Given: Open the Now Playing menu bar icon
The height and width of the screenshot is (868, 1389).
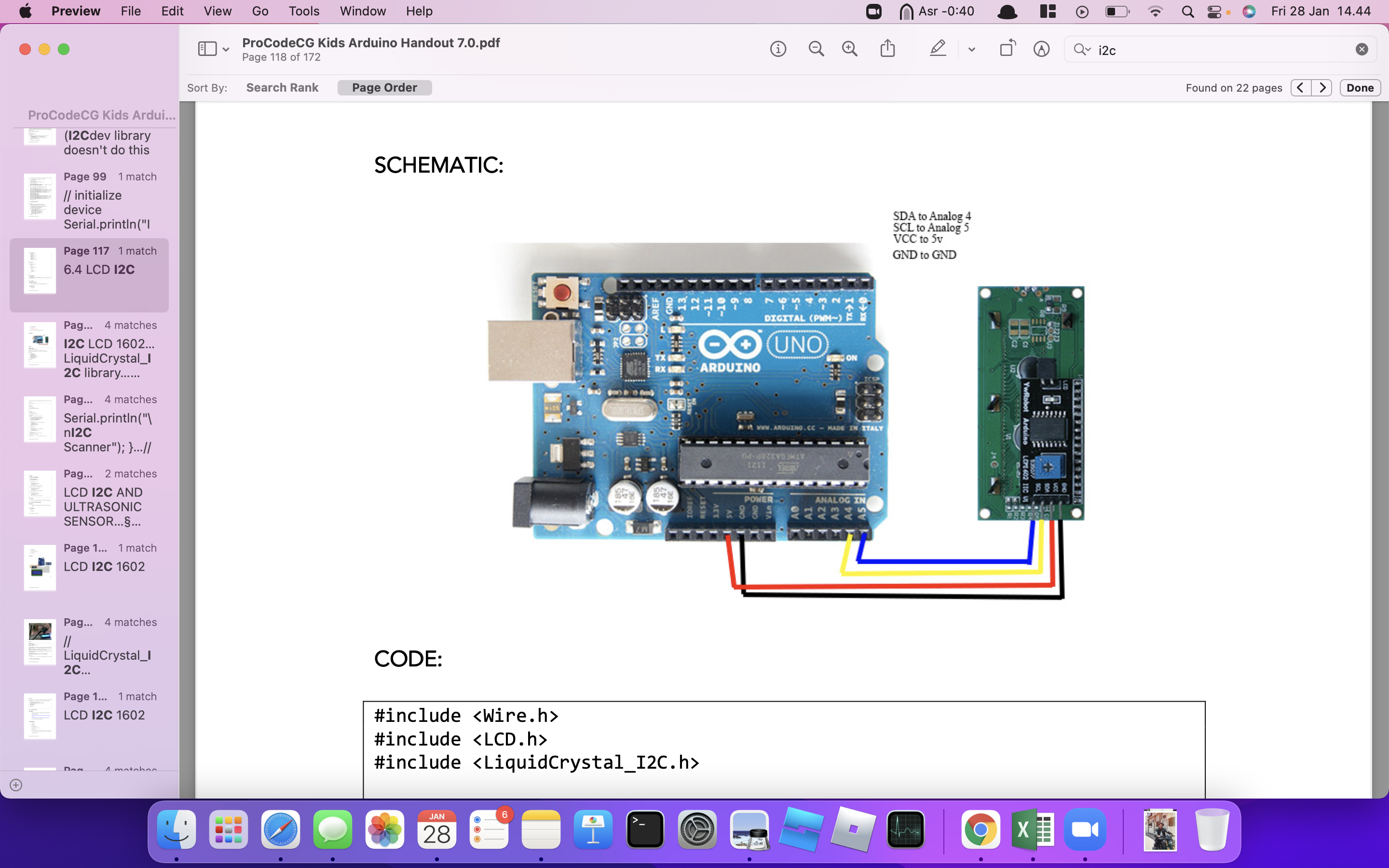Looking at the screenshot, I should point(1082,12).
